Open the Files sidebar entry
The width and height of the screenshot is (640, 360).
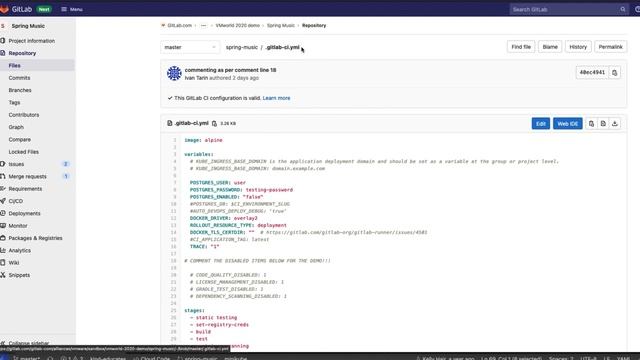click(x=15, y=65)
